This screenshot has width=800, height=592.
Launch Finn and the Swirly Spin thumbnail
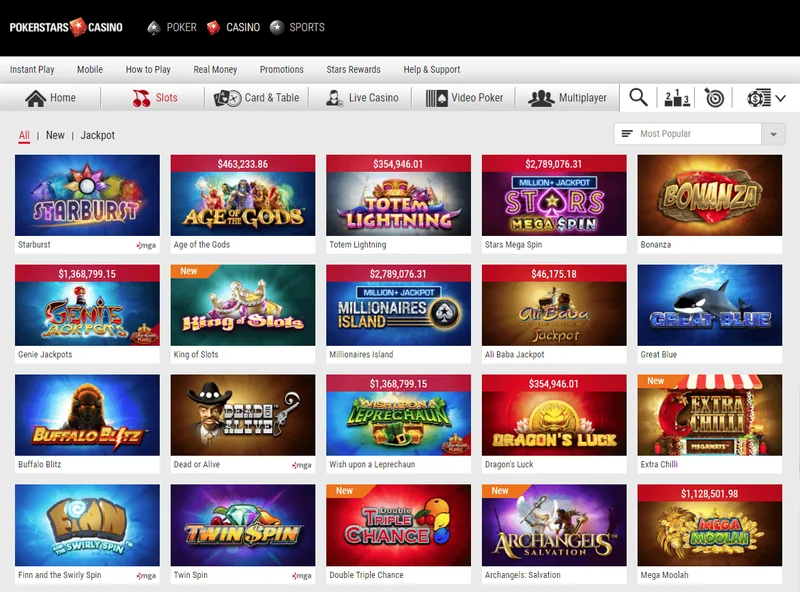tap(87, 525)
